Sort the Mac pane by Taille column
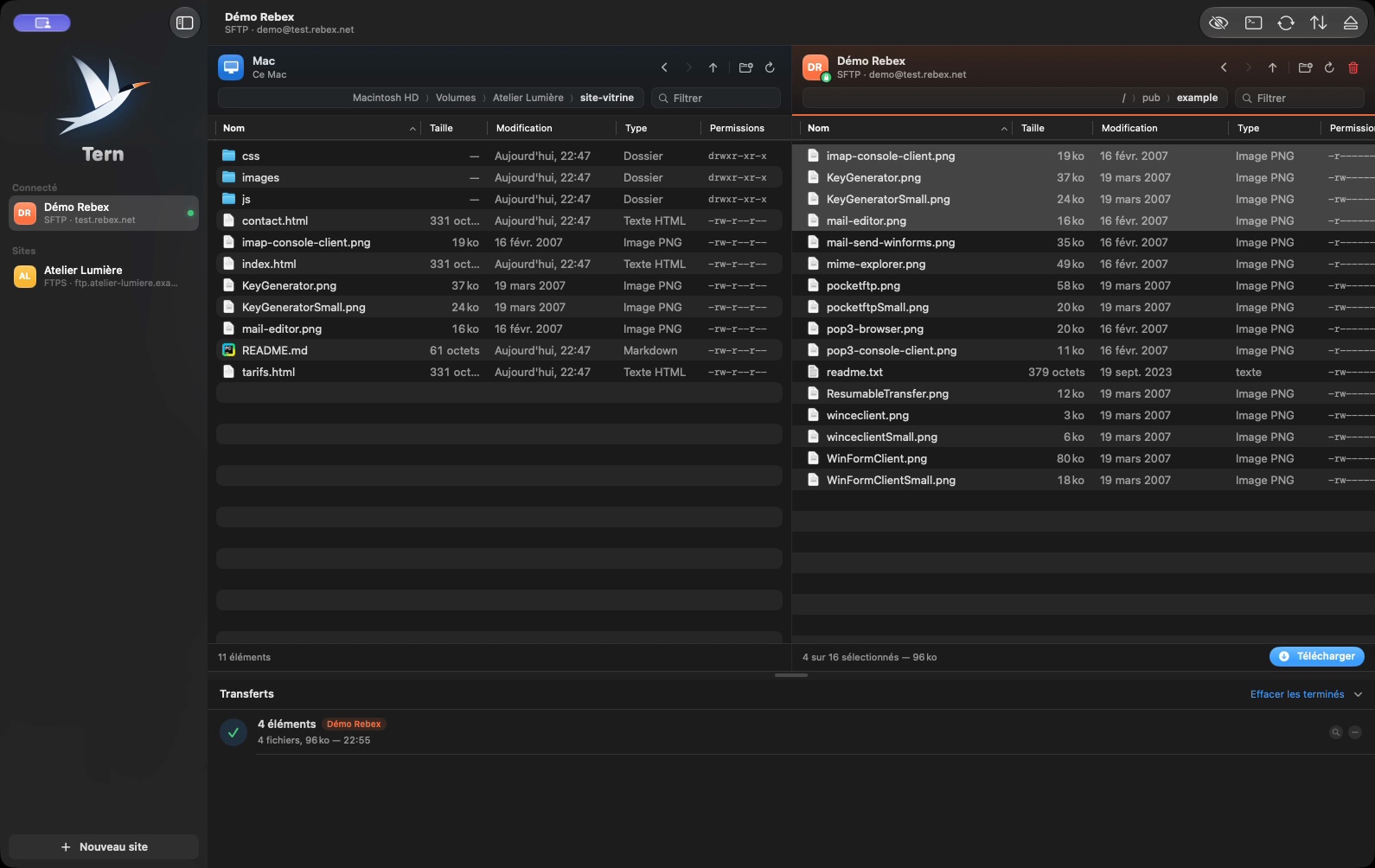Viewport: 1375px width, 868px height. (454, 128)
